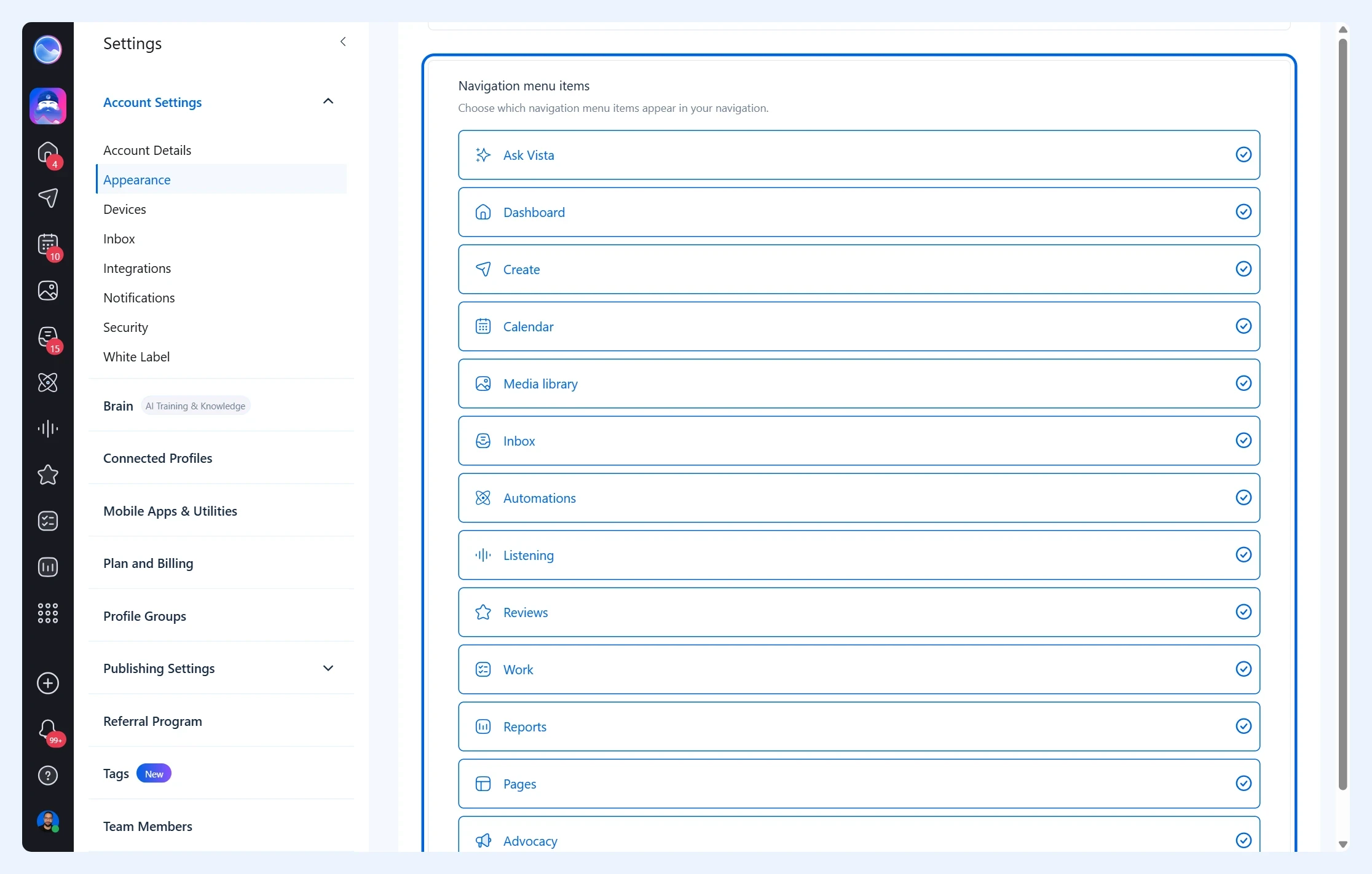Image resolution: width=1372 pixels, height=874 pixels.
Task: Open the Work checklist icon in left rail
Action: pyautogui.click(x=48, y=521)
